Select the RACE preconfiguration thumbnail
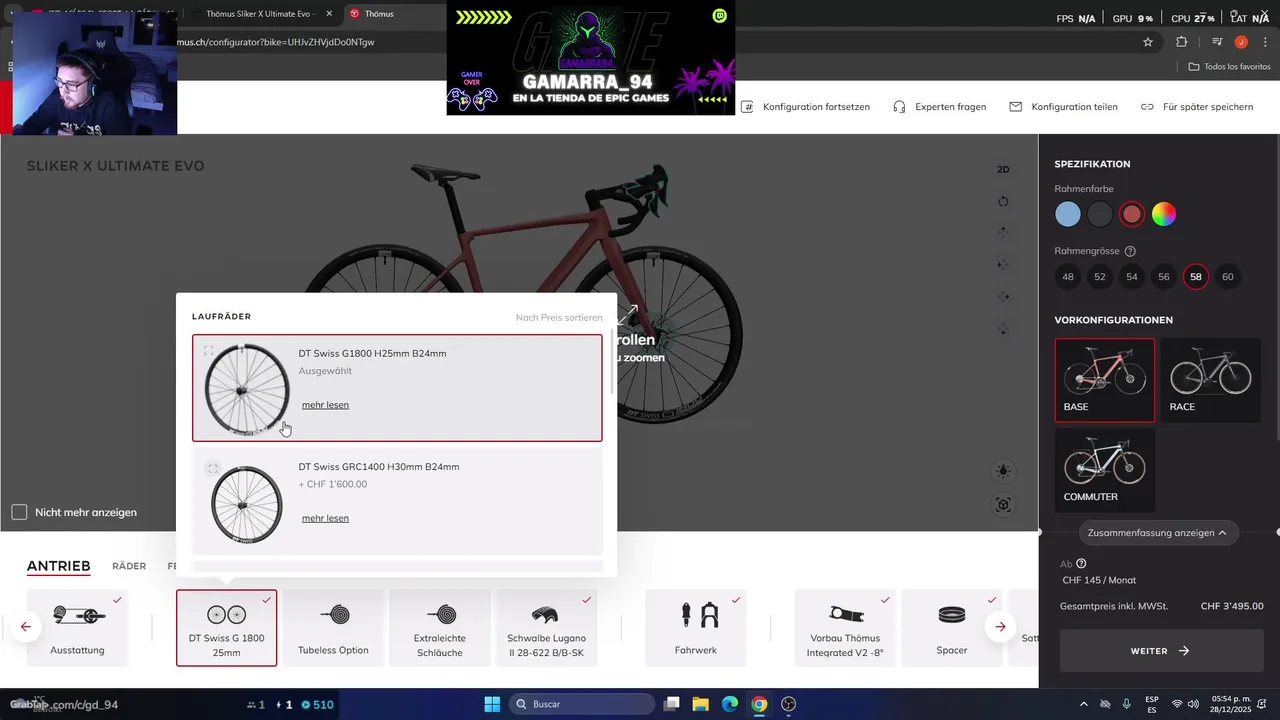This screenshot has height=720, width=1280. point(1211,380)
